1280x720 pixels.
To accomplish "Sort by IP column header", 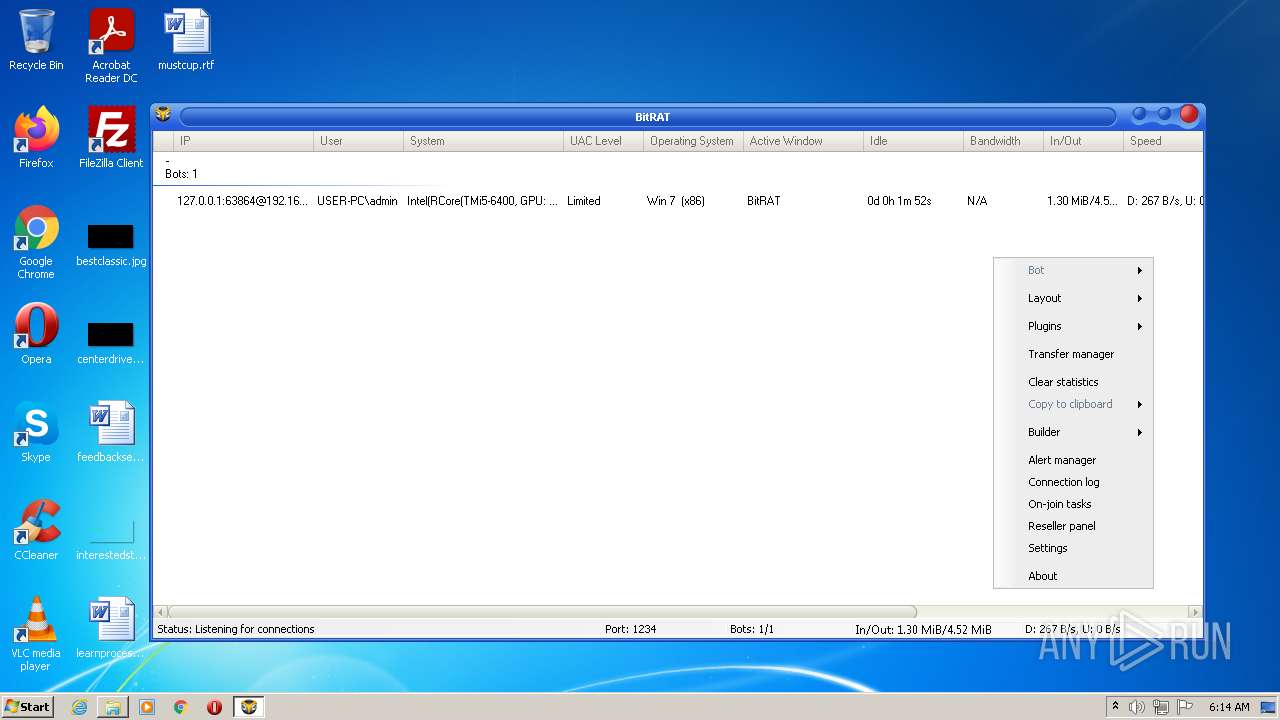I will [x=243, y=141].
